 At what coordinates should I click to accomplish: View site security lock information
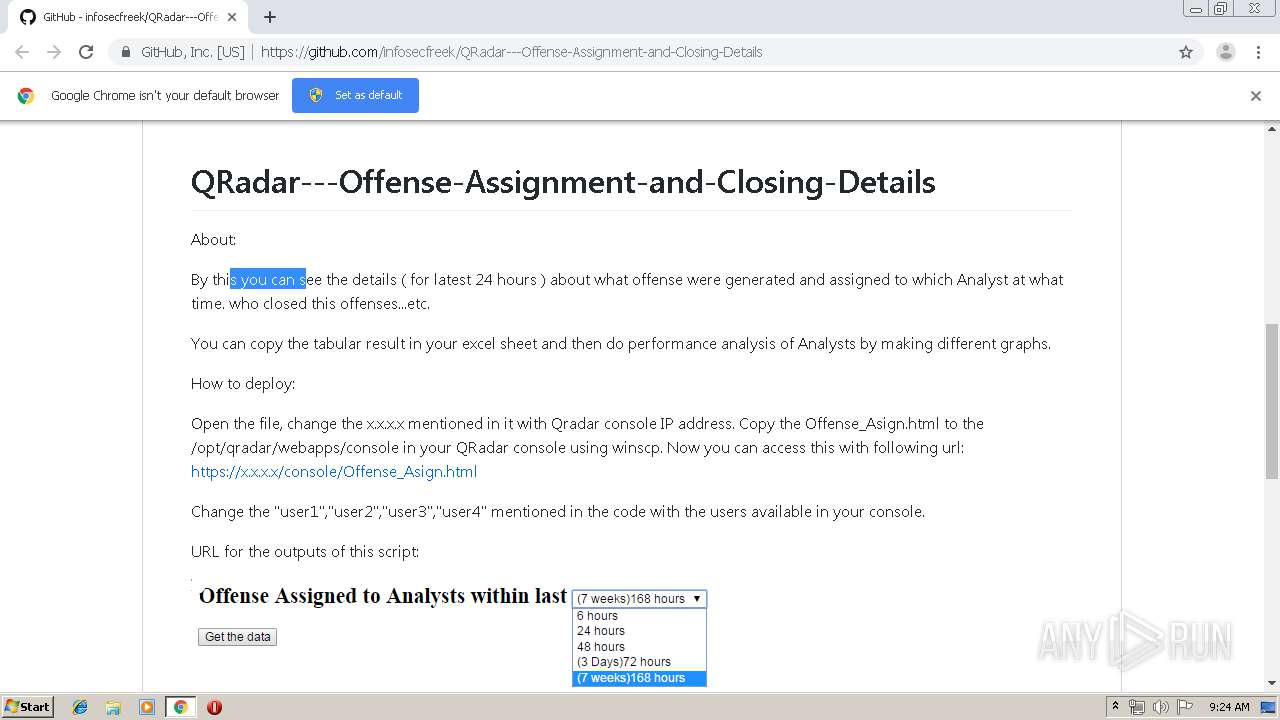[126, 52]
